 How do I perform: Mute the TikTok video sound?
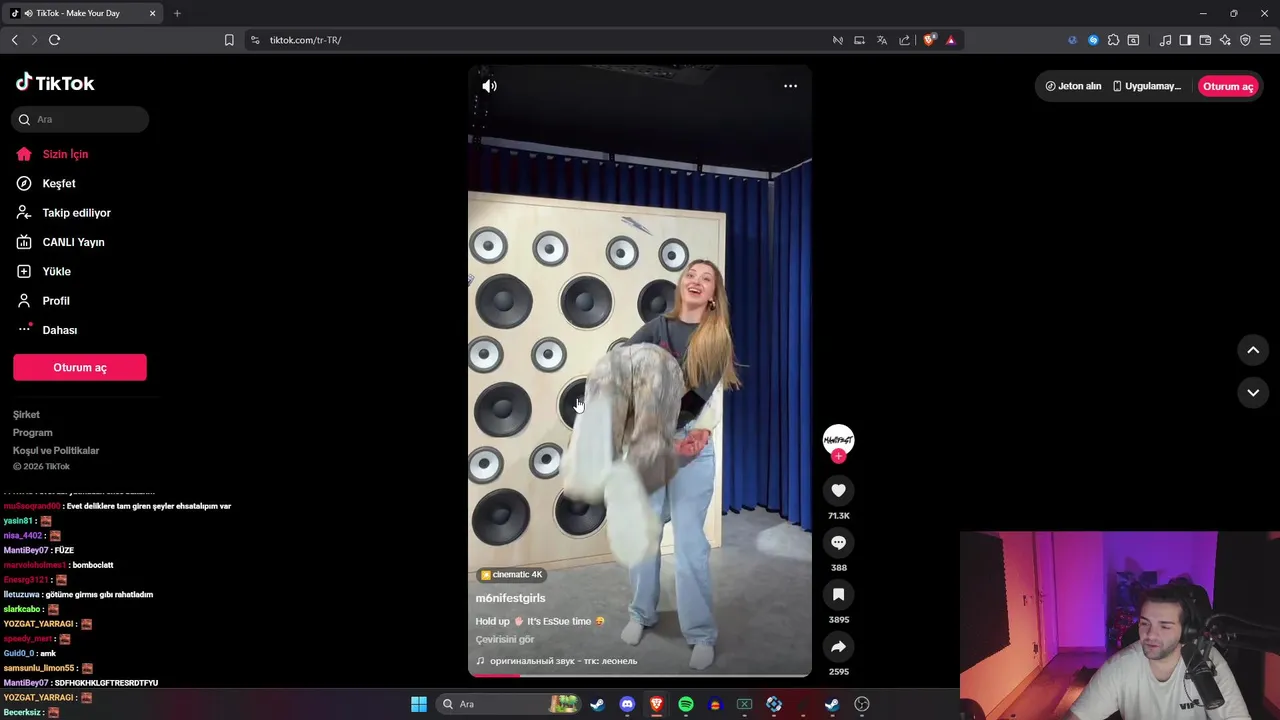(x=489, y=86)
